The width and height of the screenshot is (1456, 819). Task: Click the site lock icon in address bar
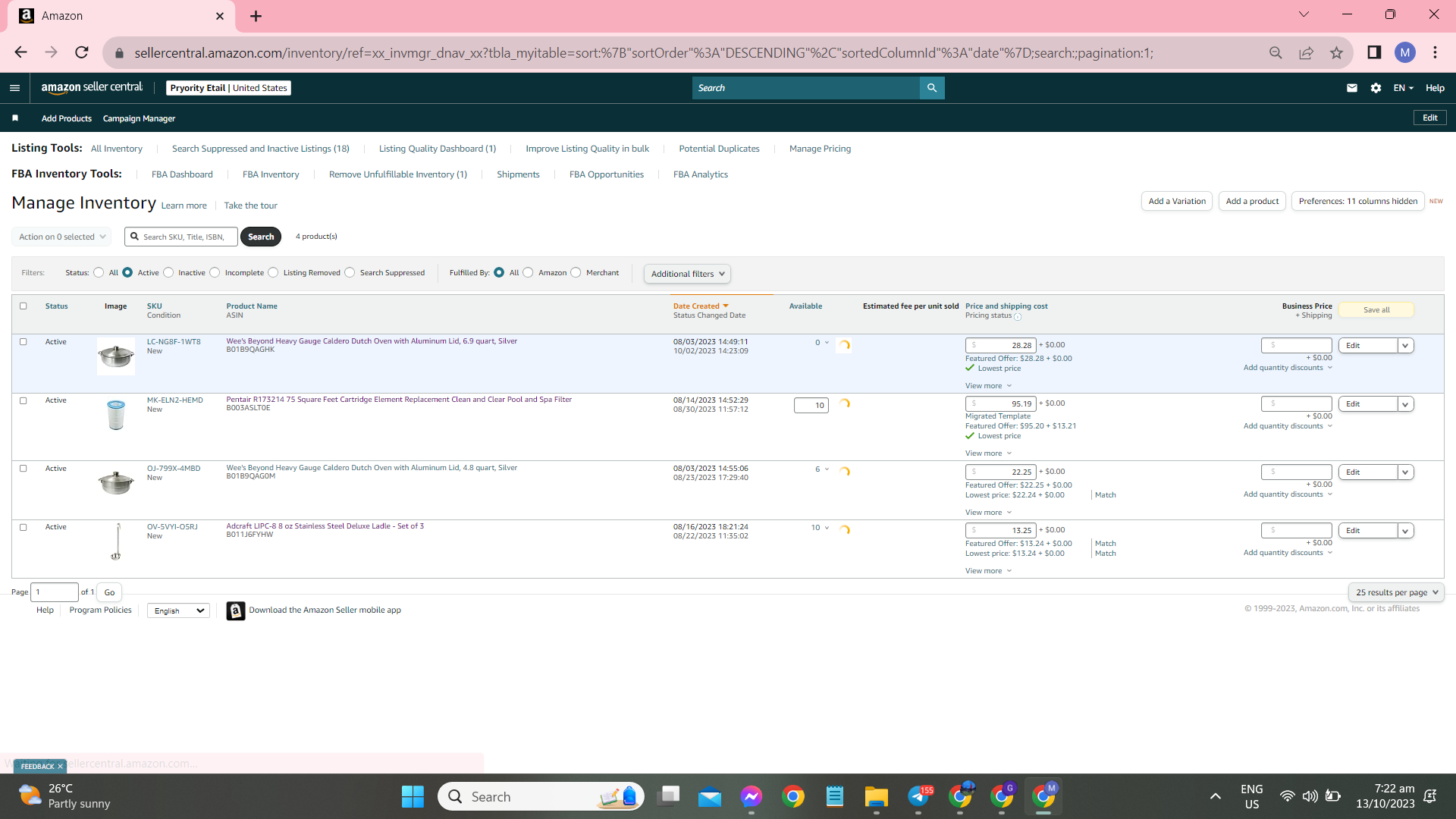119,53
